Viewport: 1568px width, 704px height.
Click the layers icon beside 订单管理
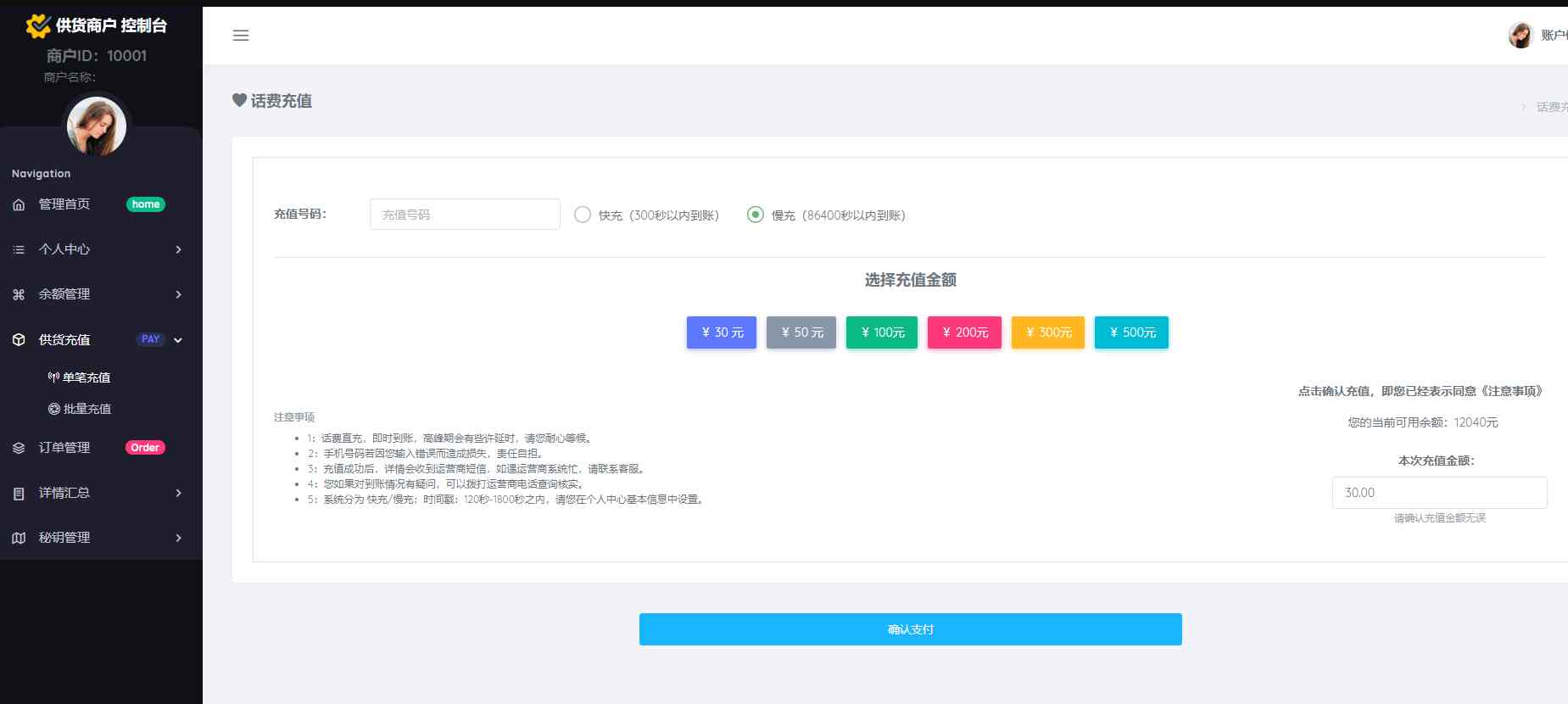point(19,448)
